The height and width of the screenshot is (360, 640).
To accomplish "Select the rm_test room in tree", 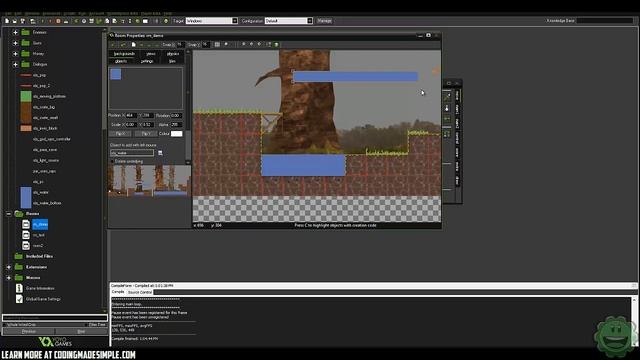I will 39,235.
